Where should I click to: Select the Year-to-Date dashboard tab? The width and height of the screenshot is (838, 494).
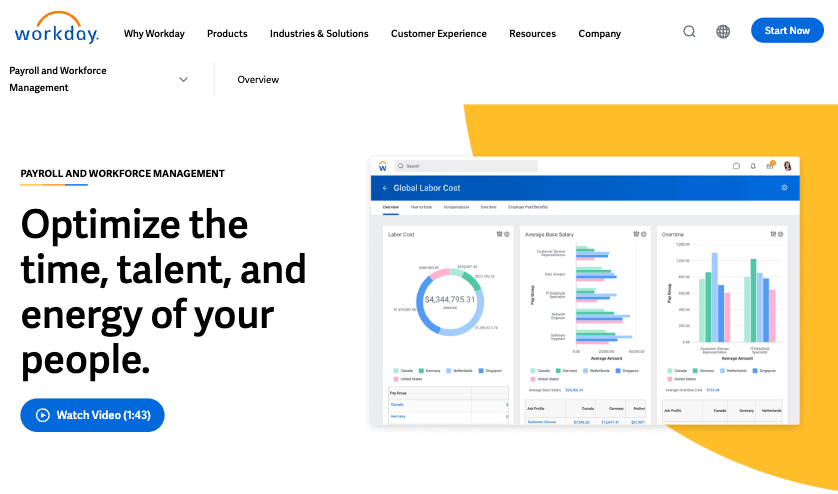click(x=421, y=207)
